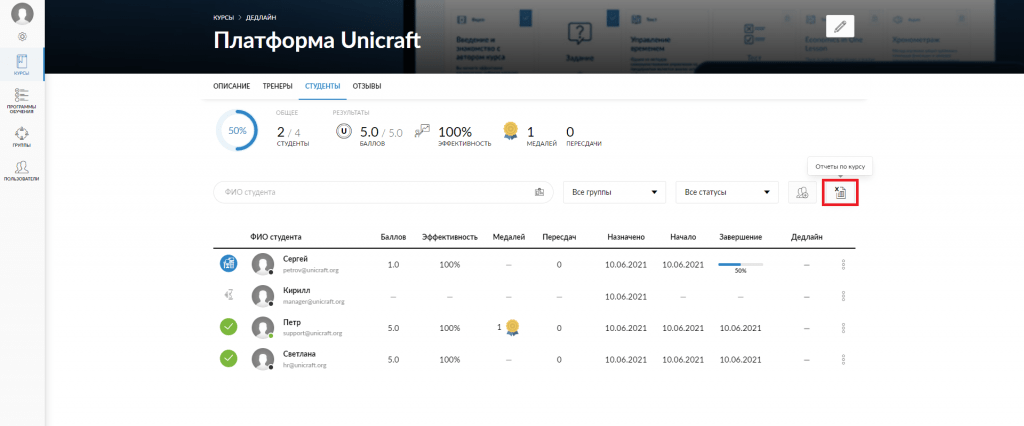This screenshot has height=426, width=1024.
Task: Open student name Петр
Action: click(x=291, y=322)
